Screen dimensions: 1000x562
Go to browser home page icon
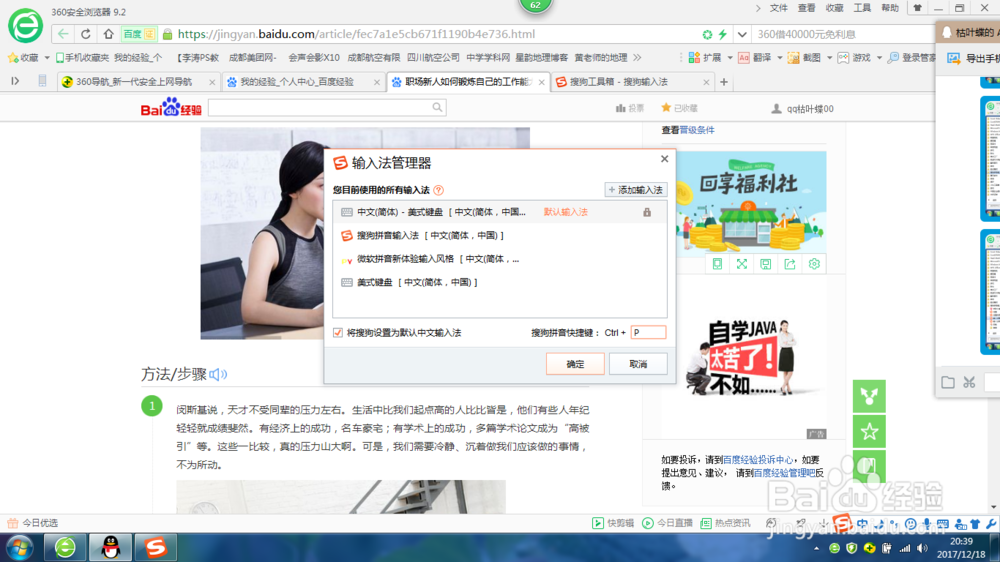point(108,34)
